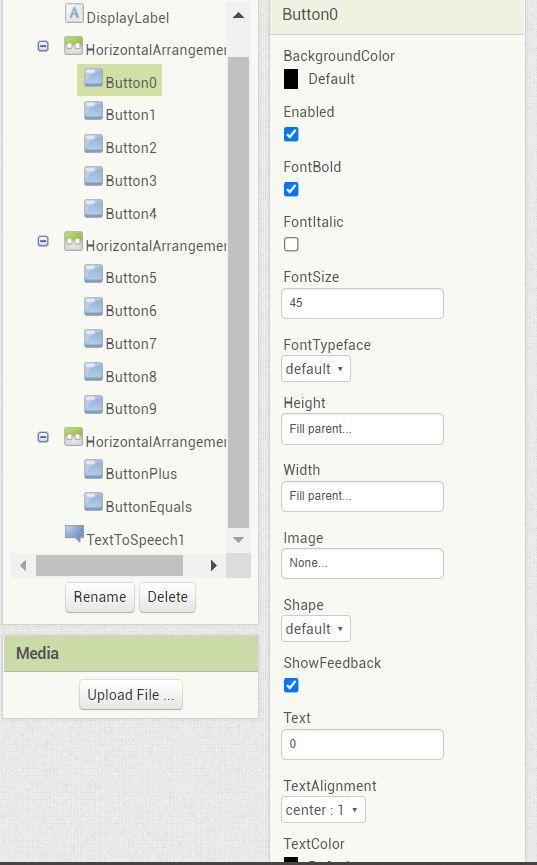Image resolution: width=537 pixels, height=865 pixels.
Task: Click the Rename button
Action: coord(100,597)
